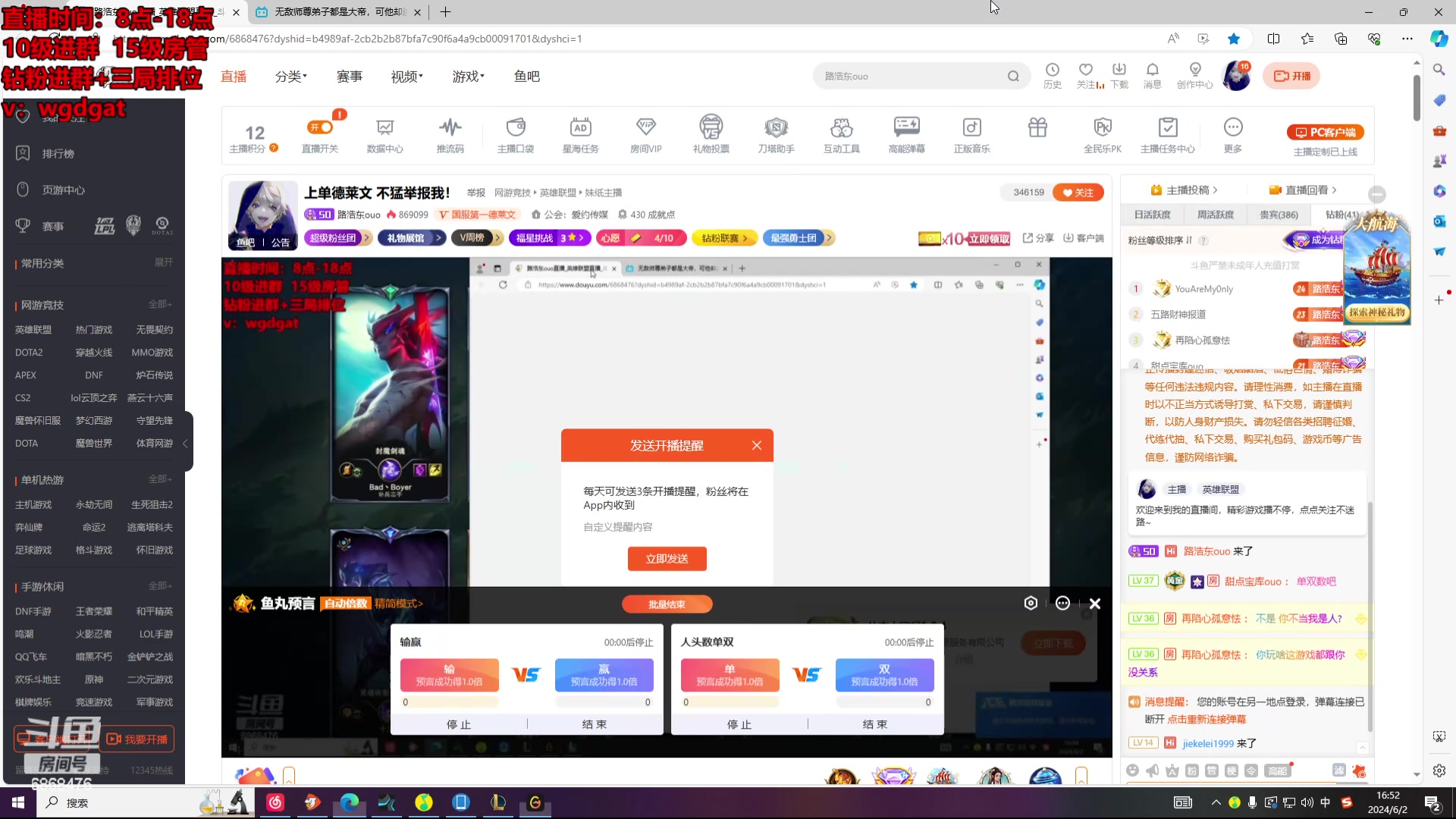
Task: Click the 开播 start broadcast button
Action: point(1291,76)
